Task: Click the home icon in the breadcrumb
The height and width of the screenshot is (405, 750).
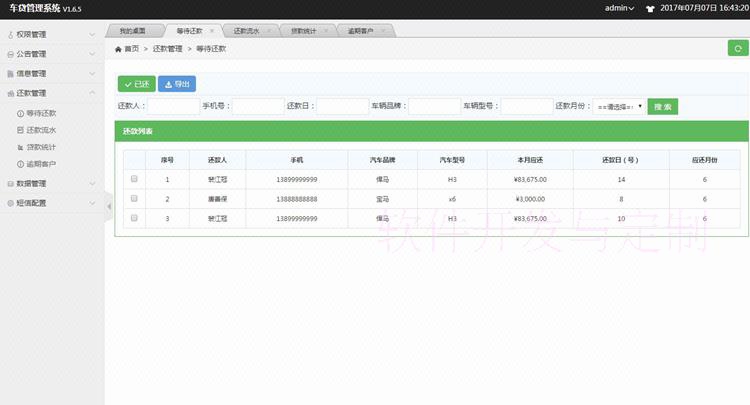Action: [x=118, y=49]
